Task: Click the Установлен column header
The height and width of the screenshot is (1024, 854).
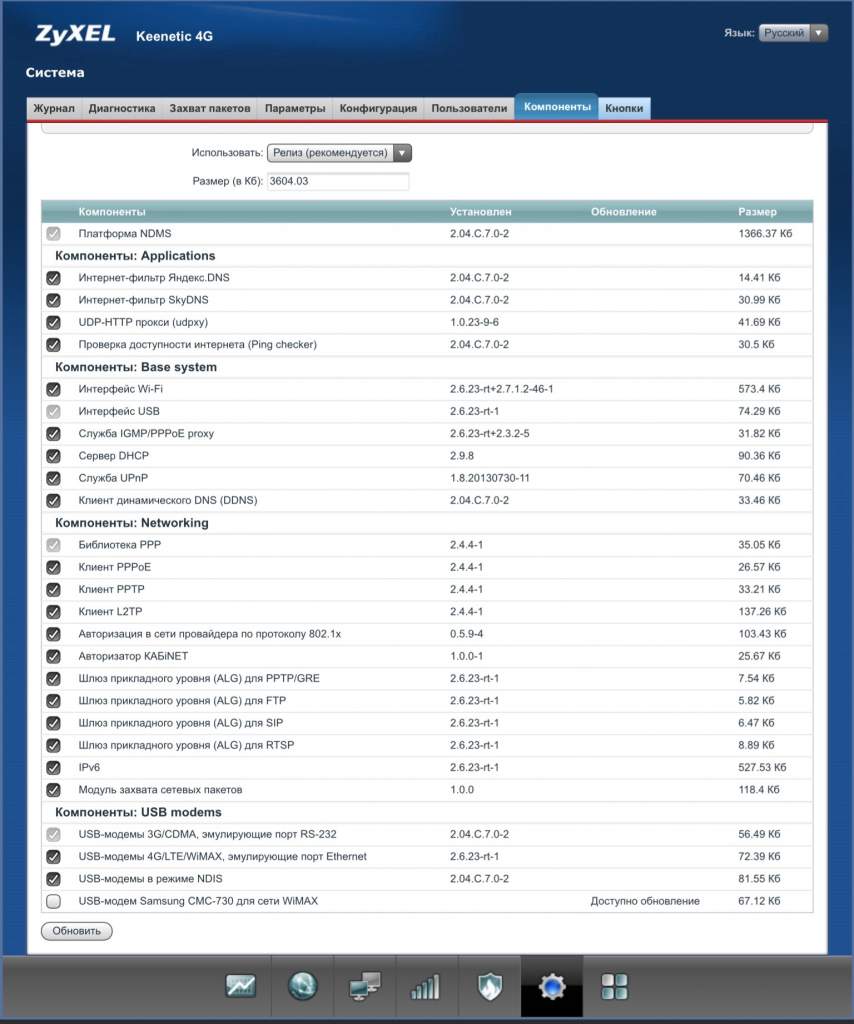Action: 481,212
